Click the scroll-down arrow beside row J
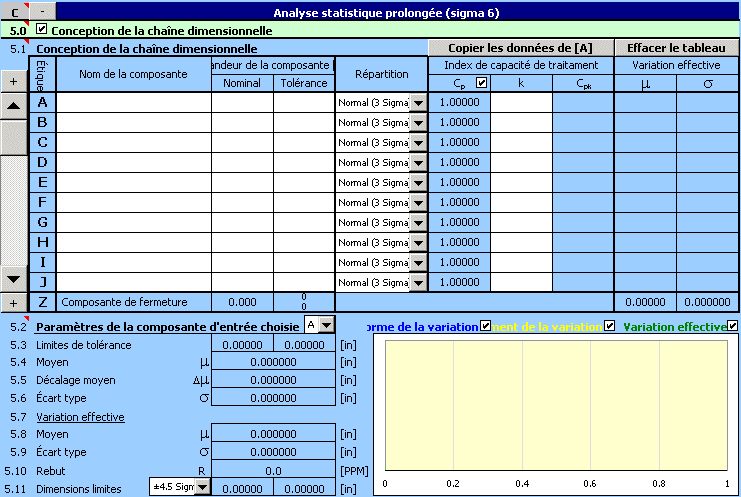Viewport: 741px width, 497px height. [x=14, y=279]
